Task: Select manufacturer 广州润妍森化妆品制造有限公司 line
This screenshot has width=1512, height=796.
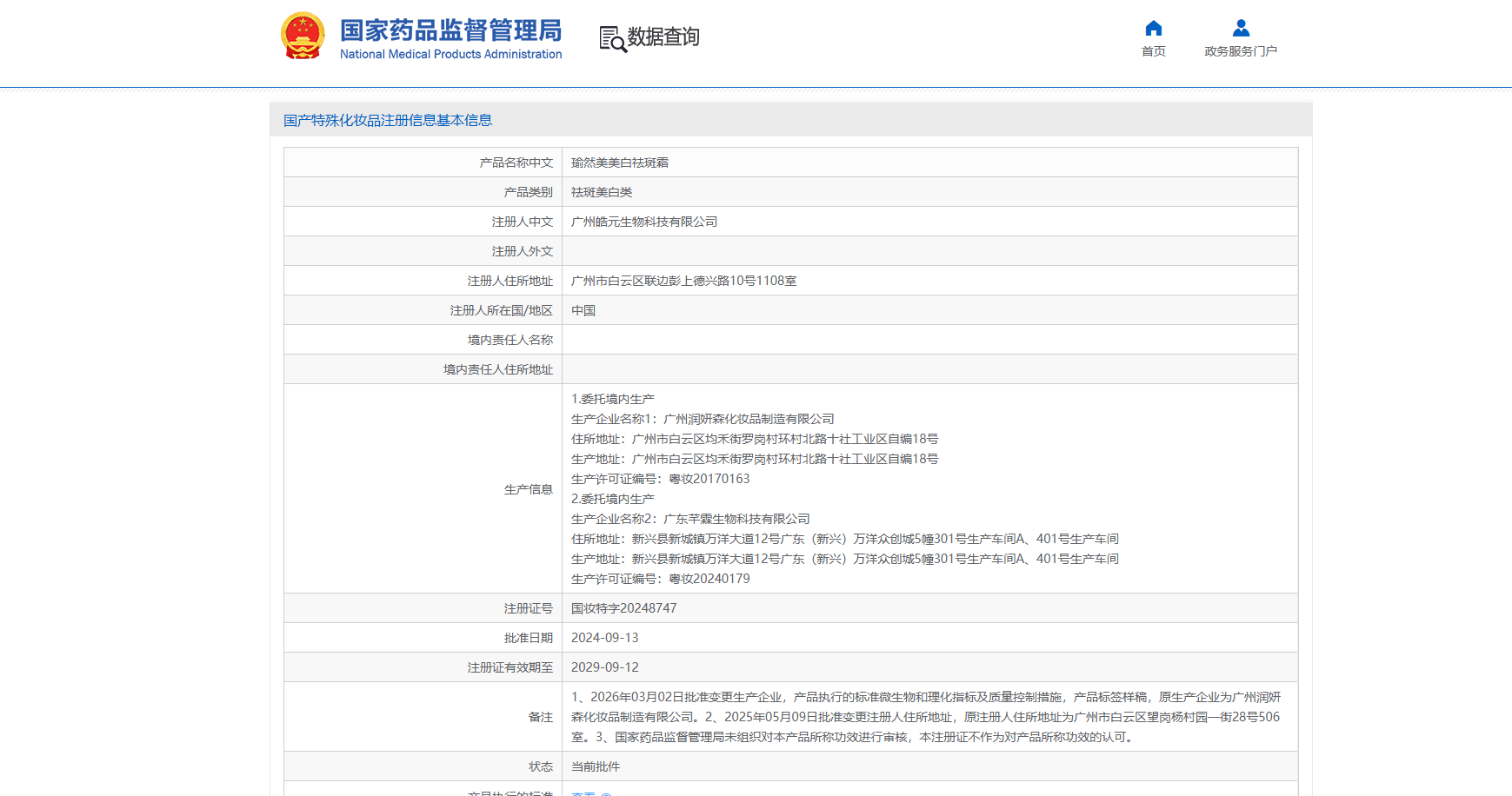Action: click(703, 419)
